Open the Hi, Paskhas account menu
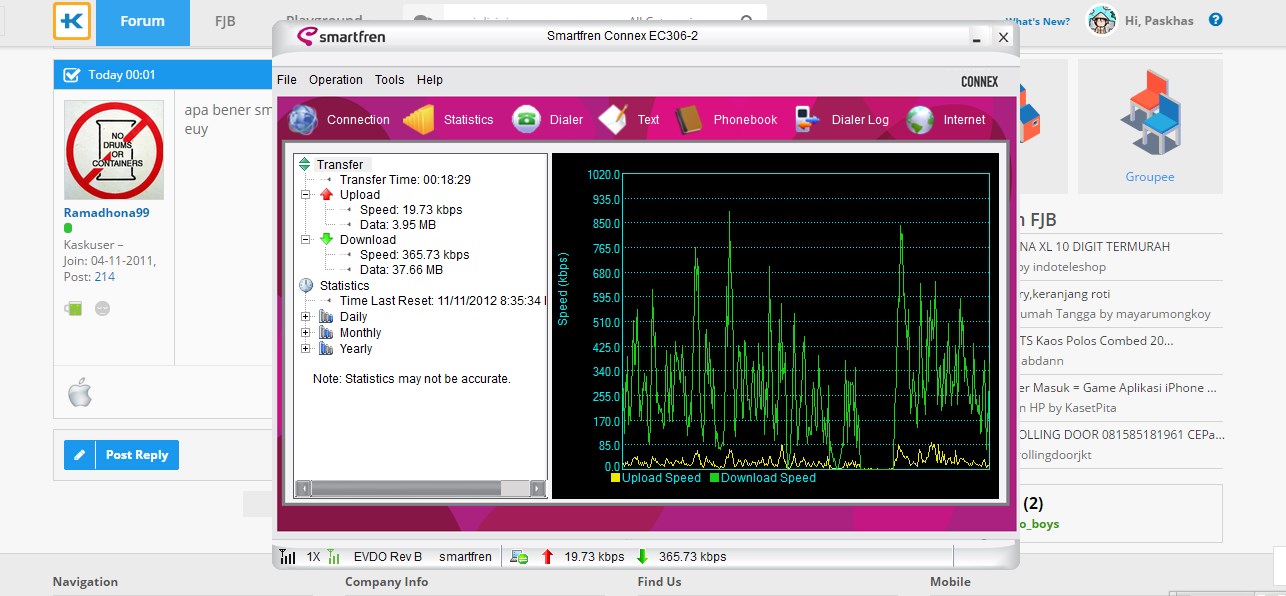 [1159, 20]
